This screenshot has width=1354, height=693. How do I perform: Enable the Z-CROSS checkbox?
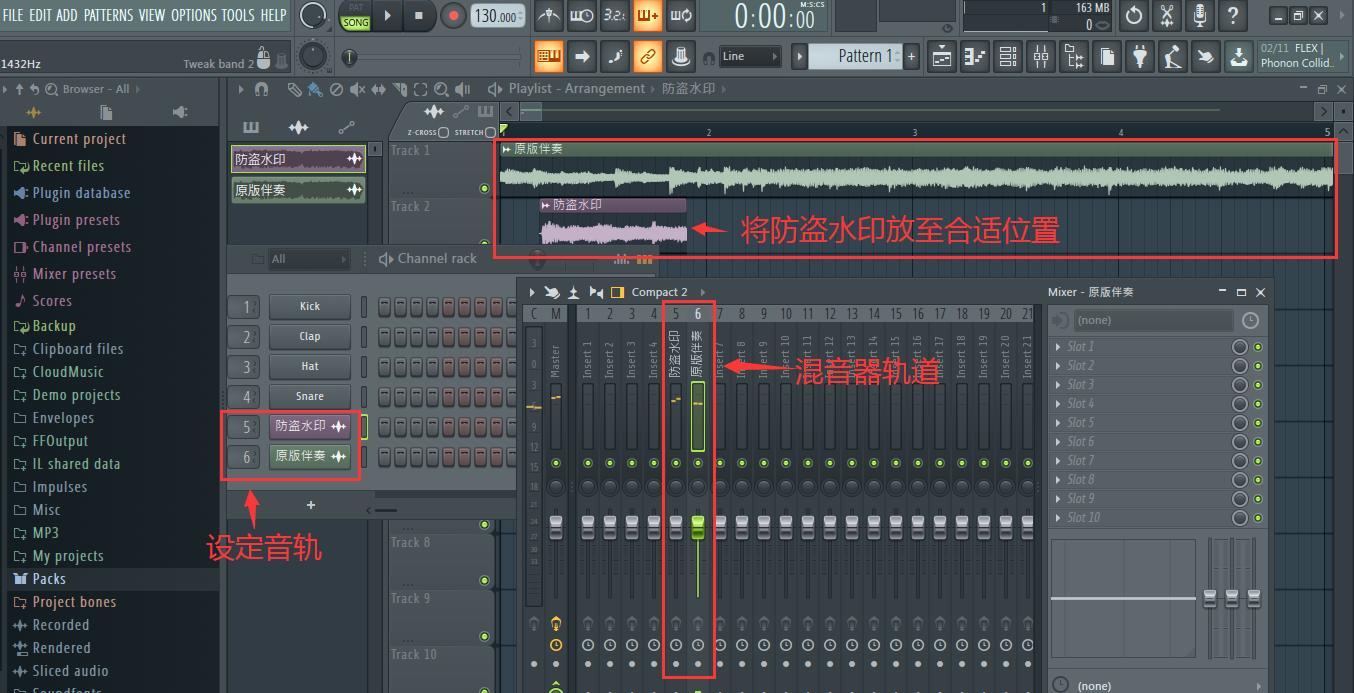pyautogui.click(x=444, y=131)
